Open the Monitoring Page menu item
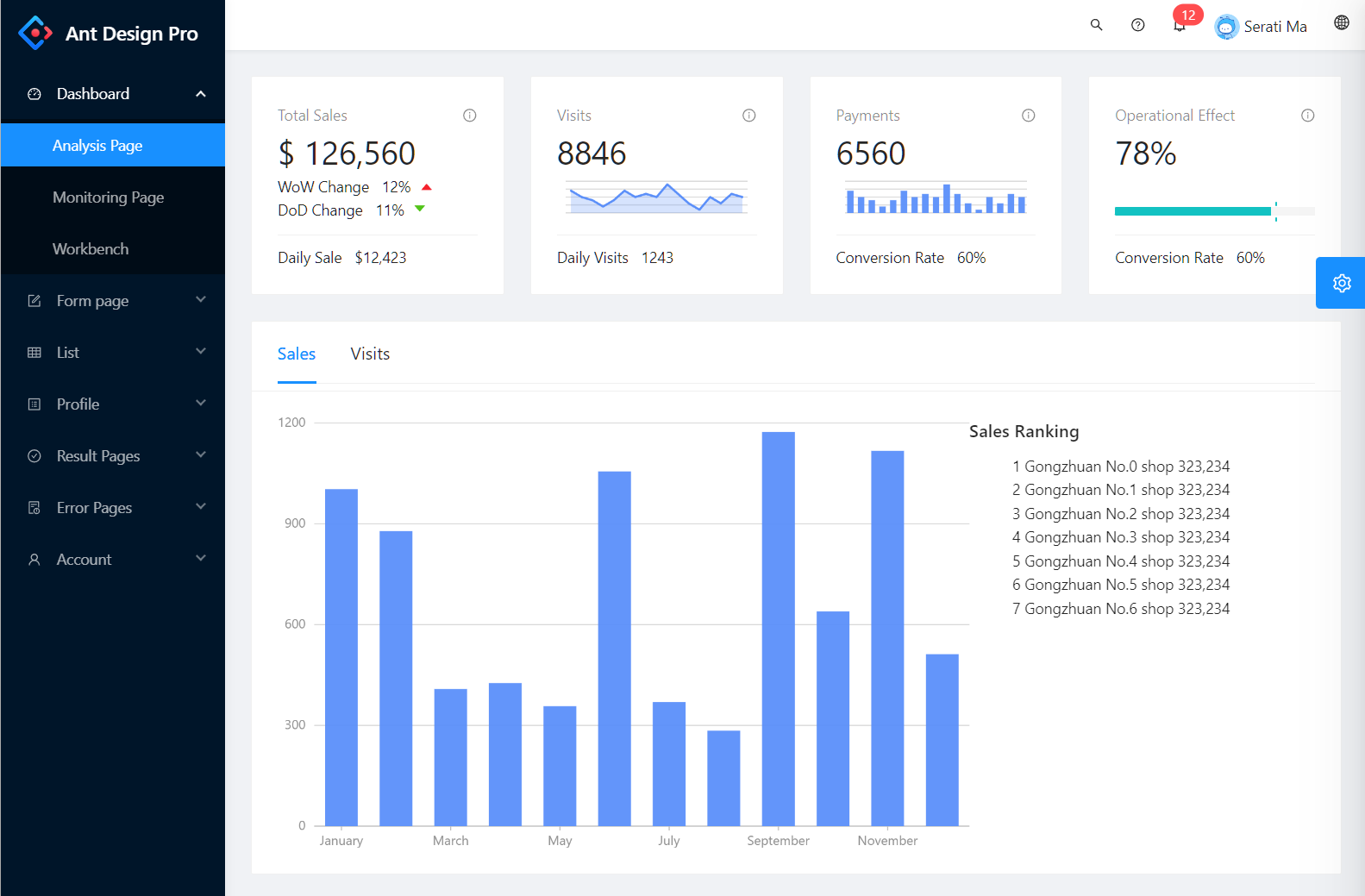 (x=108, y=197)
